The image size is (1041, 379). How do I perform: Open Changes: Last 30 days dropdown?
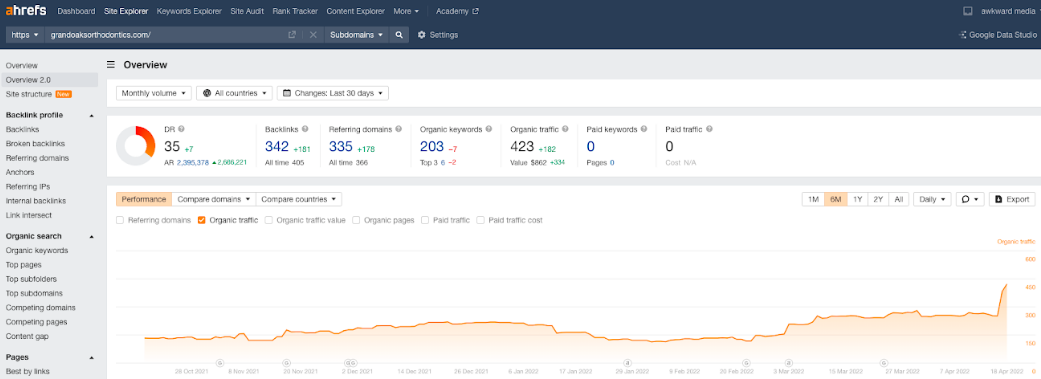tap(333, 93)
